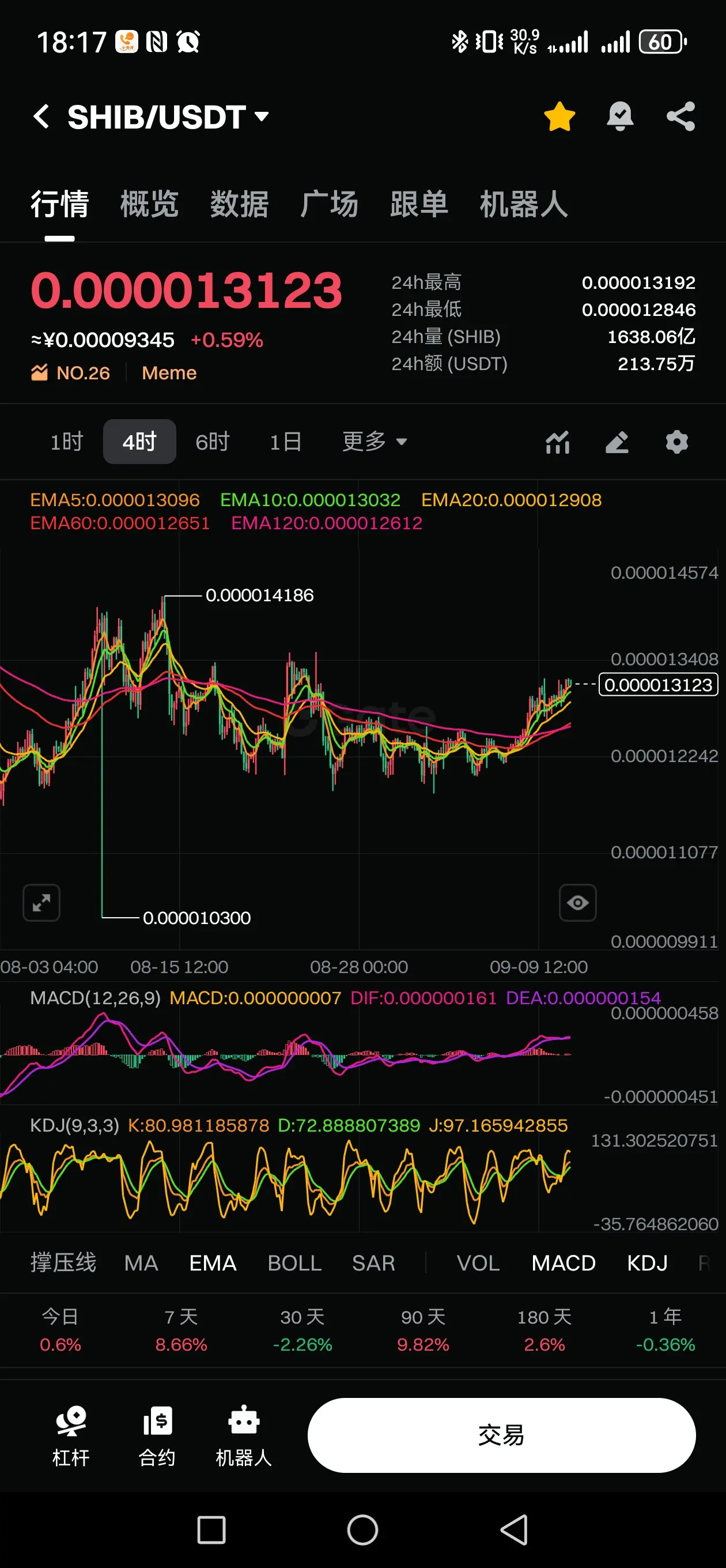The height and width of the screenshot is (1568, 726).
Task: Tap the 180 天 2.6% performance
Action: coord(544,1330)
